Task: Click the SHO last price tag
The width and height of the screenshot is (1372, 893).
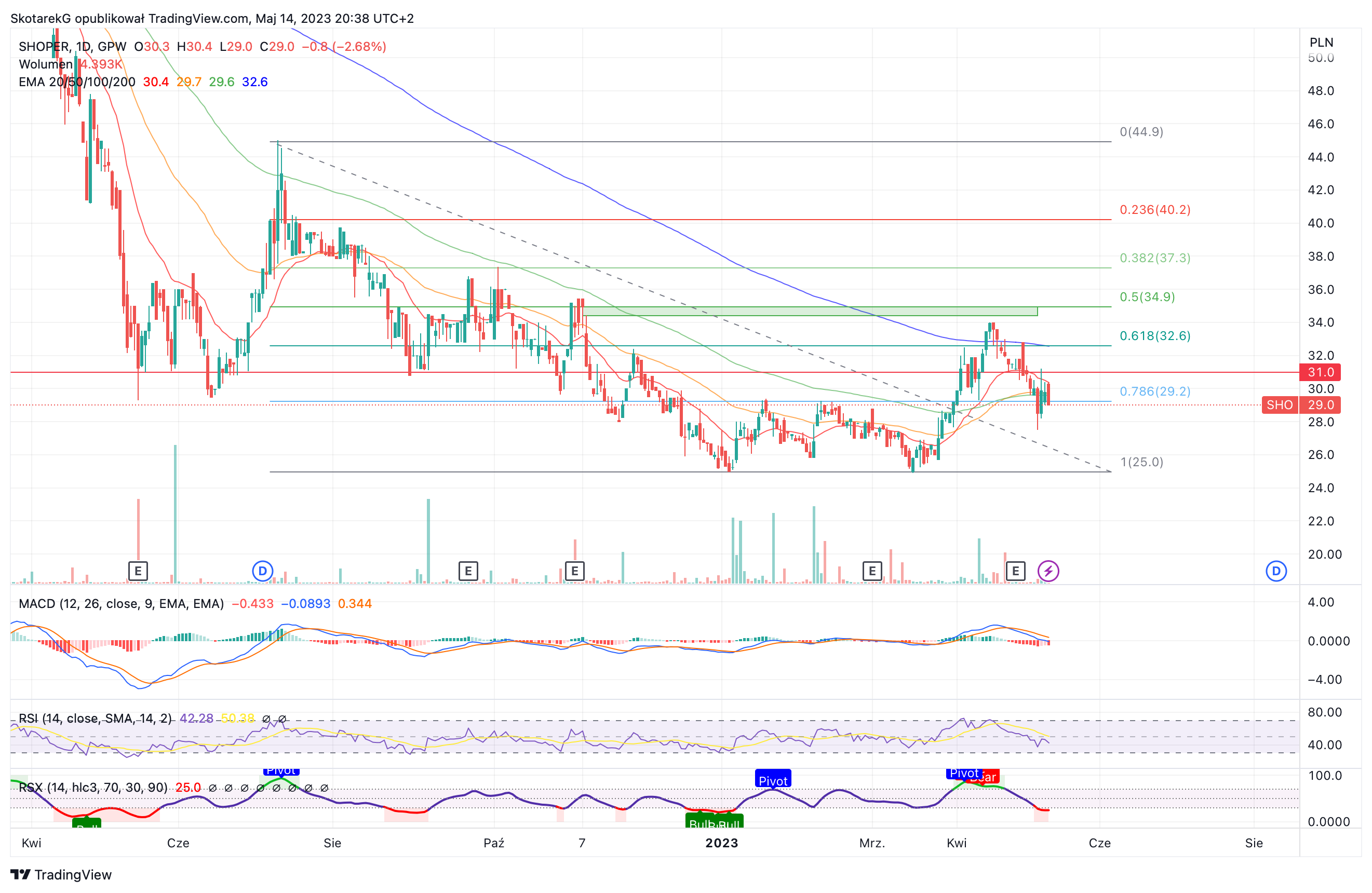Action: click(x=1279, y=405)
